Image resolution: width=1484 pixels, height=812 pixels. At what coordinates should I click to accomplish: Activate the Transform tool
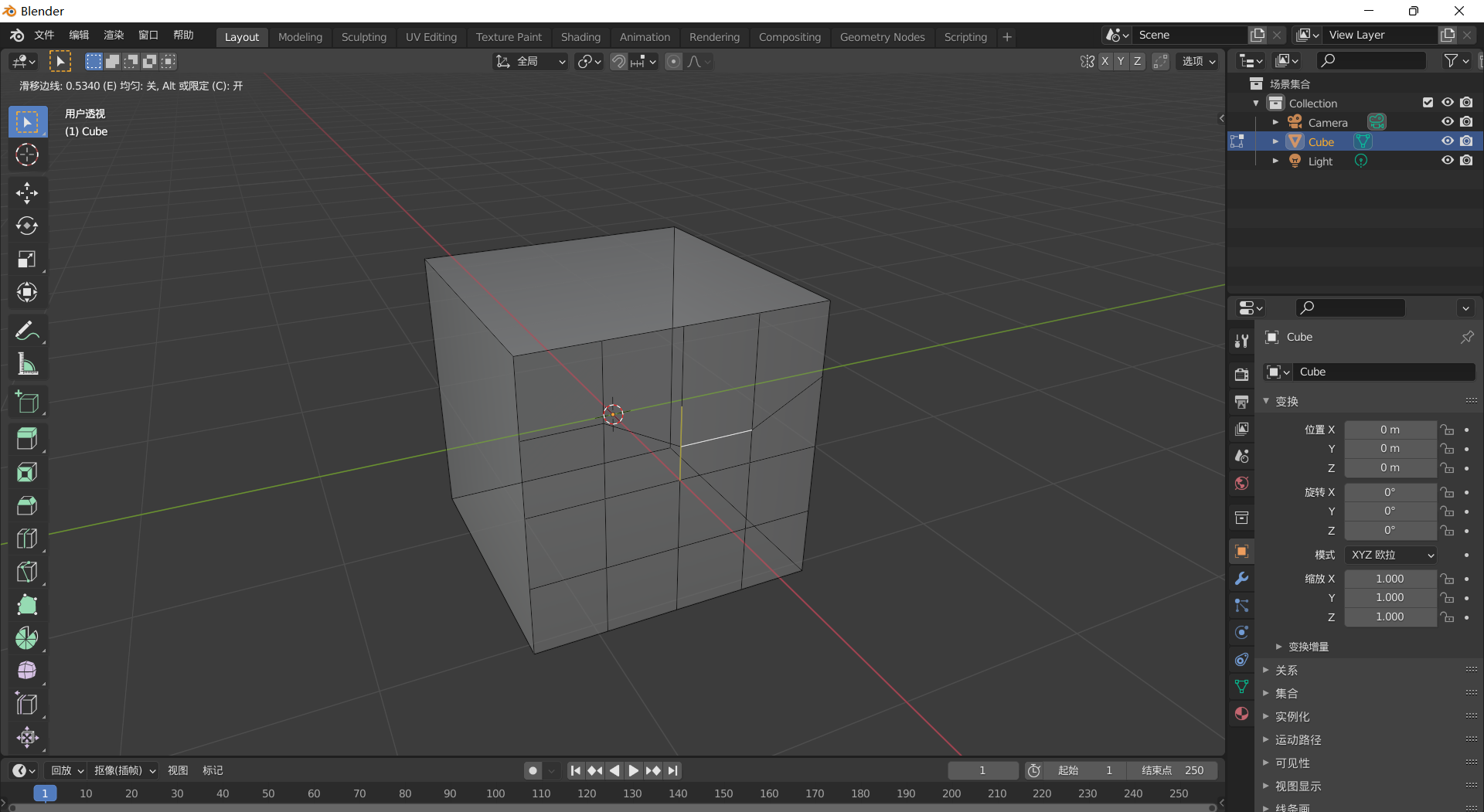[27, 292]
